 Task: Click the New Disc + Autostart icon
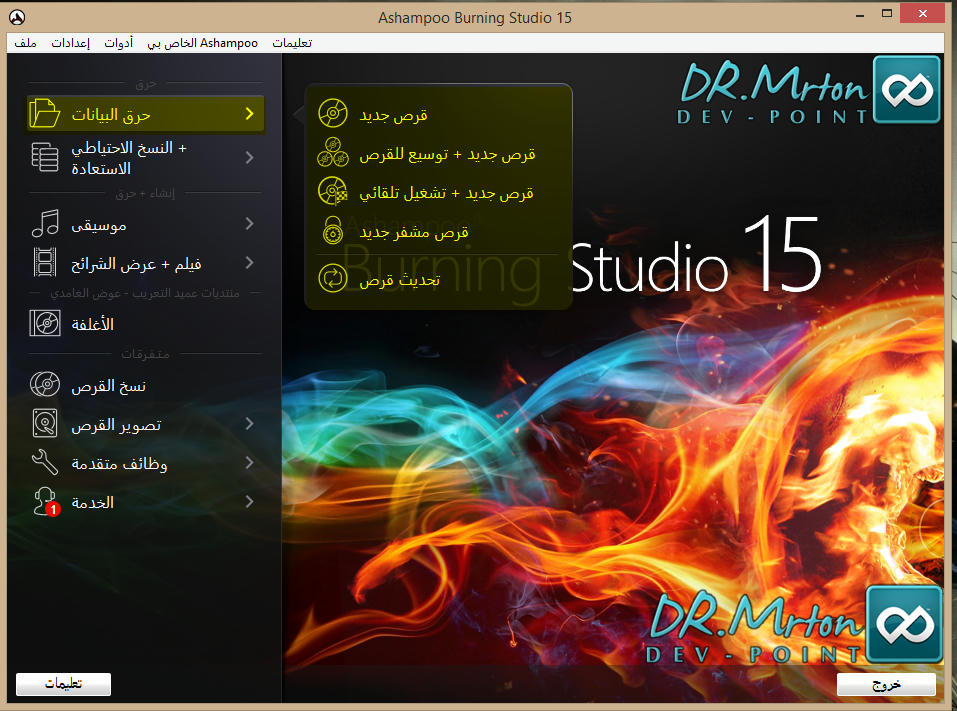(333, 191)
